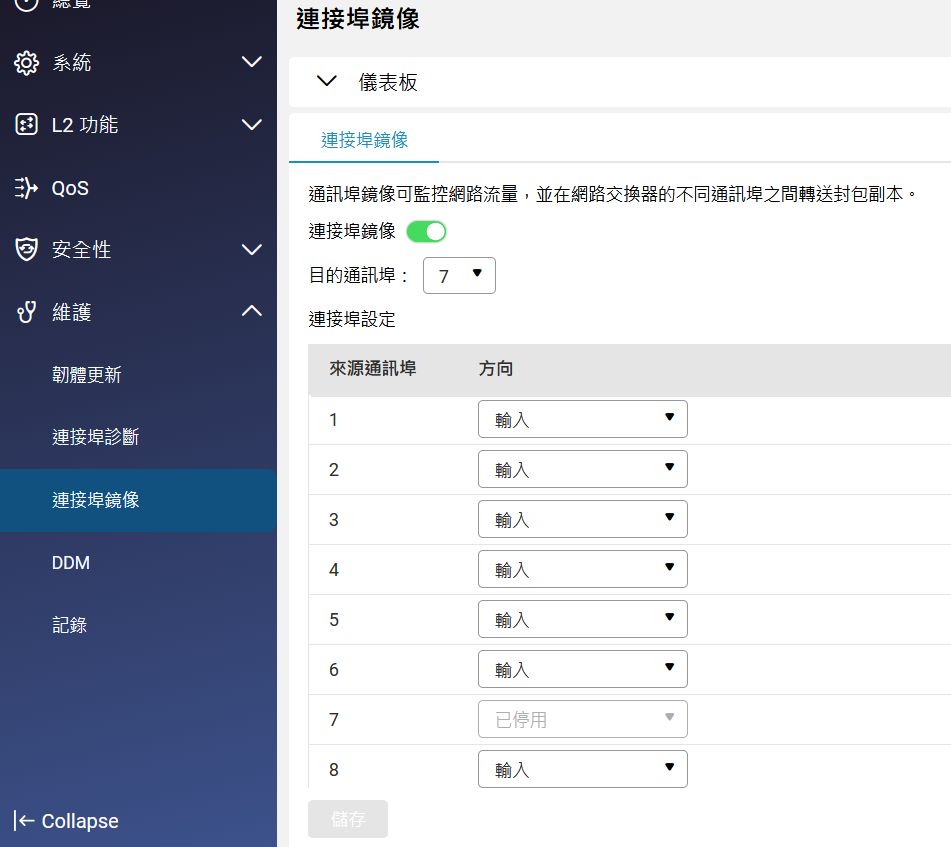951x847 pixels.
Task: Click the 來源通訊埠 column header
Action: tap(372, 368)
